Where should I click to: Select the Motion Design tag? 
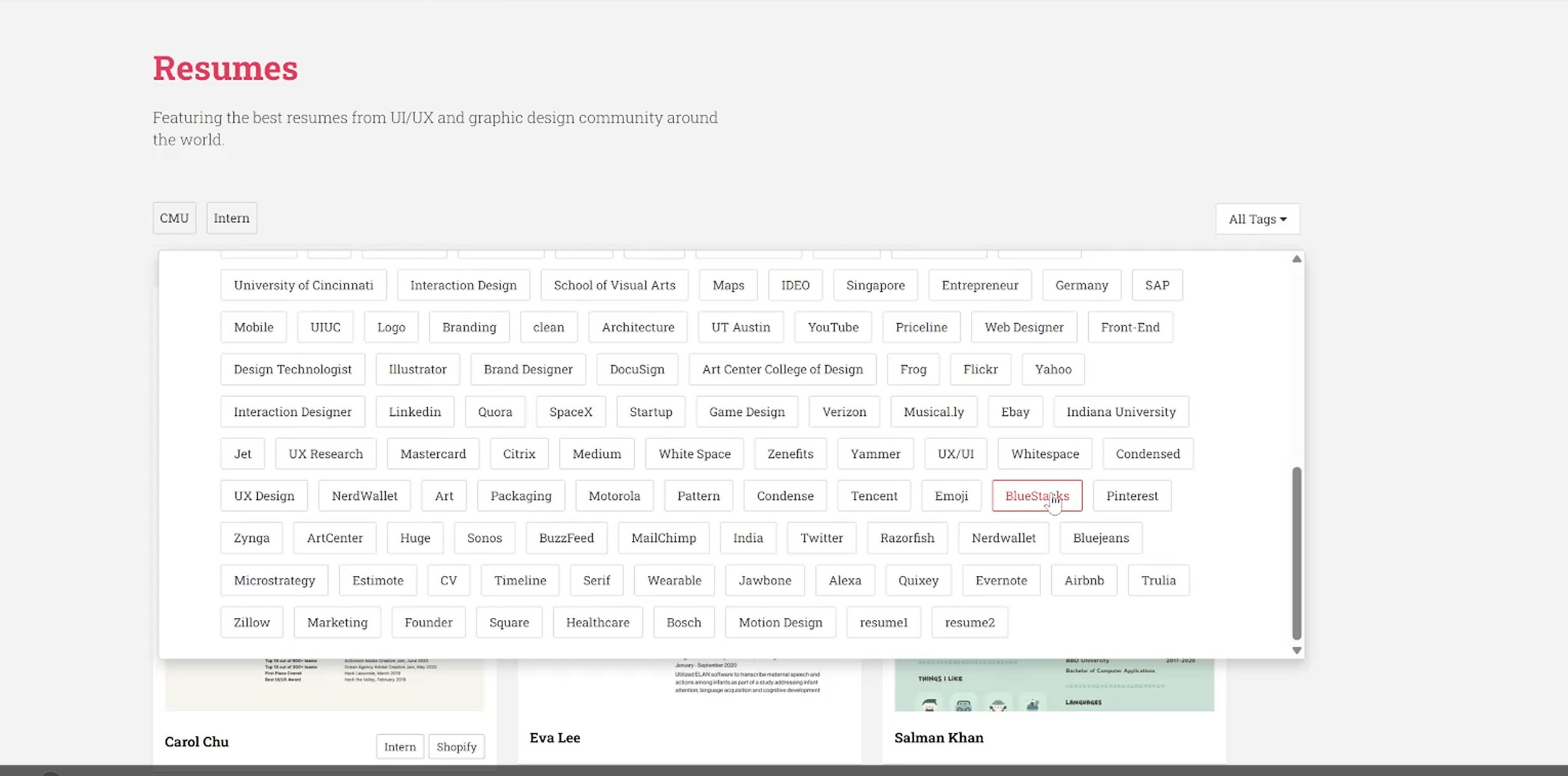pyautogui.click(x=780, y=622)
